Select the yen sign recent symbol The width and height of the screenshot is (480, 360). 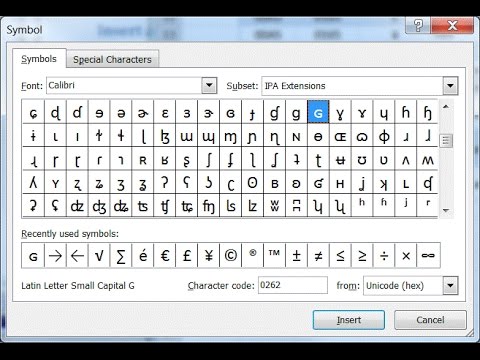pos(209,255)
